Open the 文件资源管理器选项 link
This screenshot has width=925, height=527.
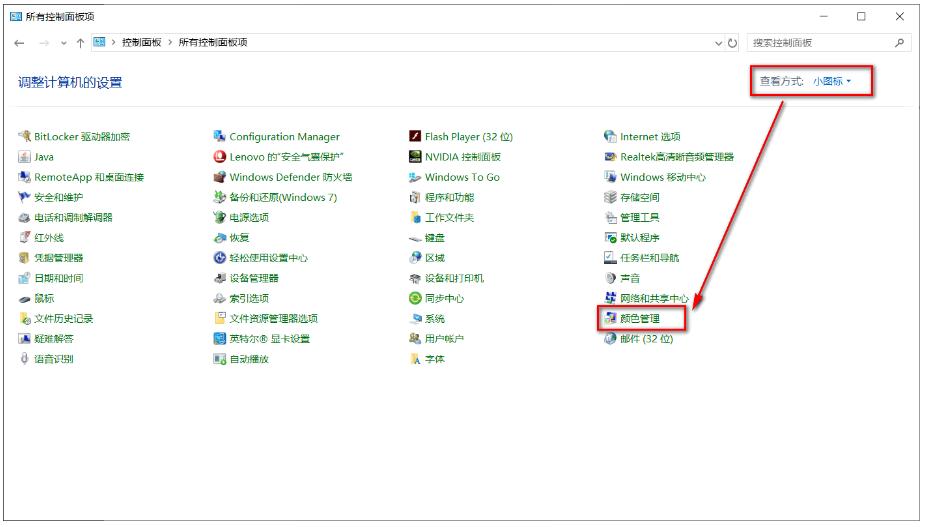click(274, 319)
